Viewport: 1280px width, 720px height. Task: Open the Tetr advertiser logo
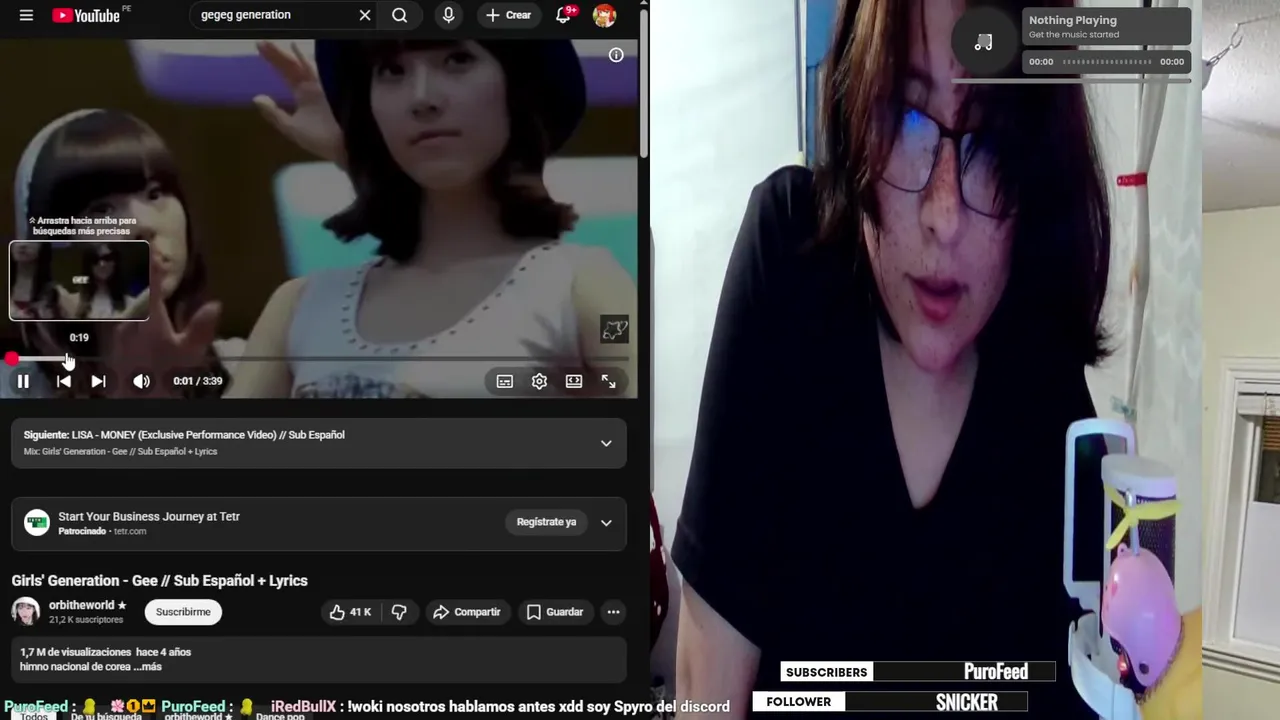coord(37,522)
